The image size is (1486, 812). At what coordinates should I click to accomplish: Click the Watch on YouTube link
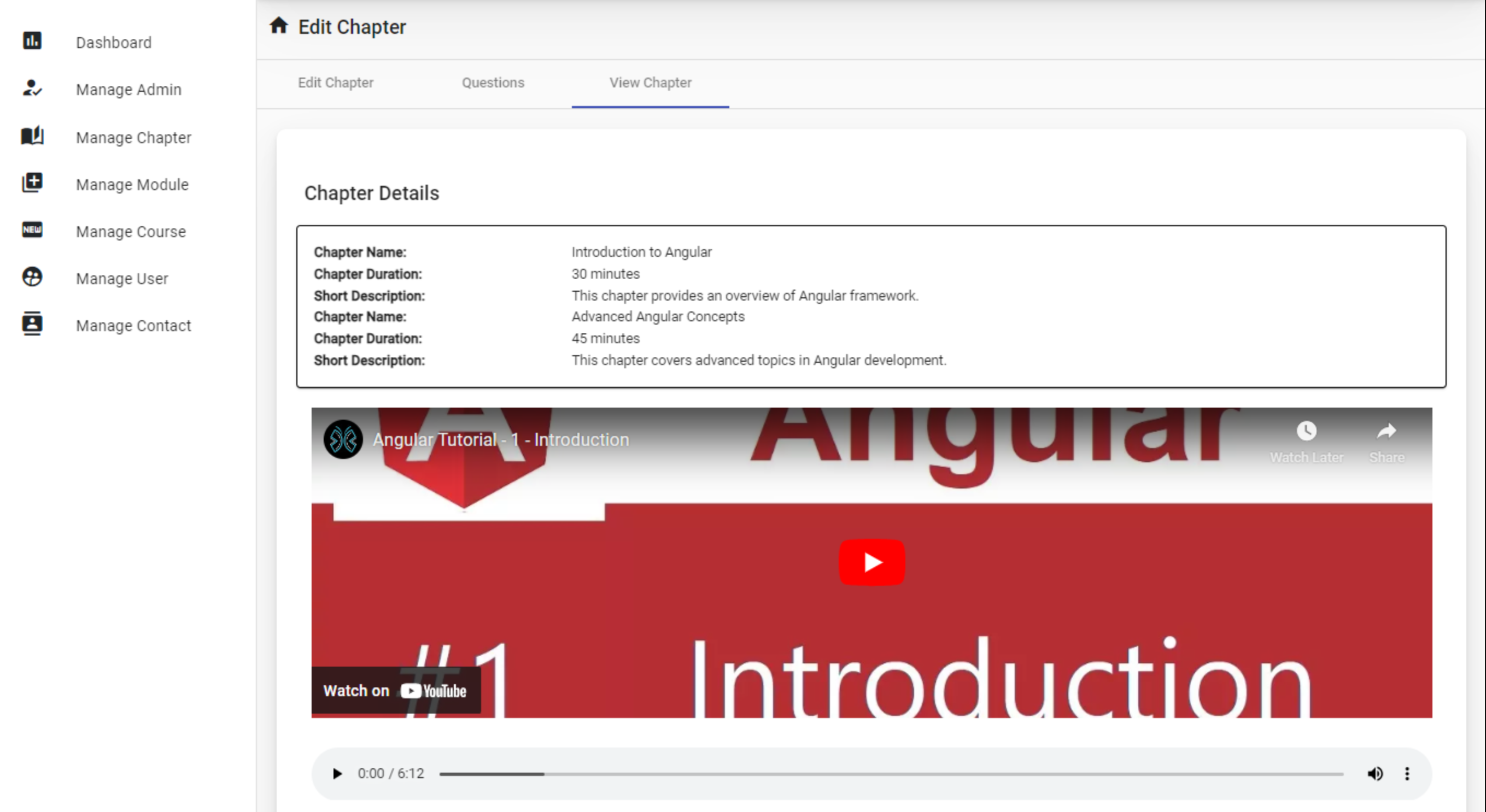tap(395, 690)
